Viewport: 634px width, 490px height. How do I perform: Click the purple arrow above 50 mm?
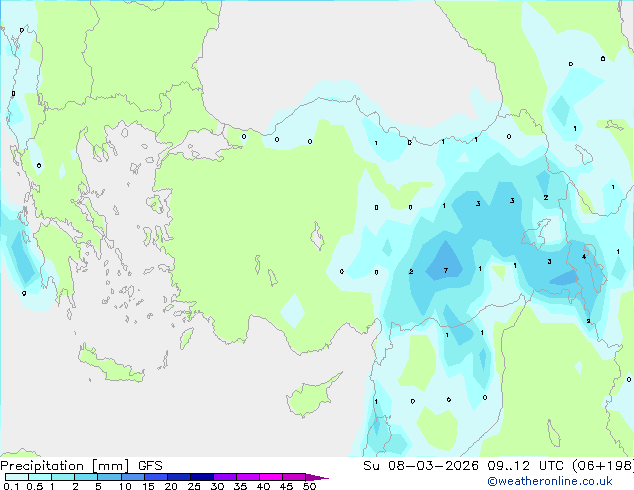click(317, 477)
